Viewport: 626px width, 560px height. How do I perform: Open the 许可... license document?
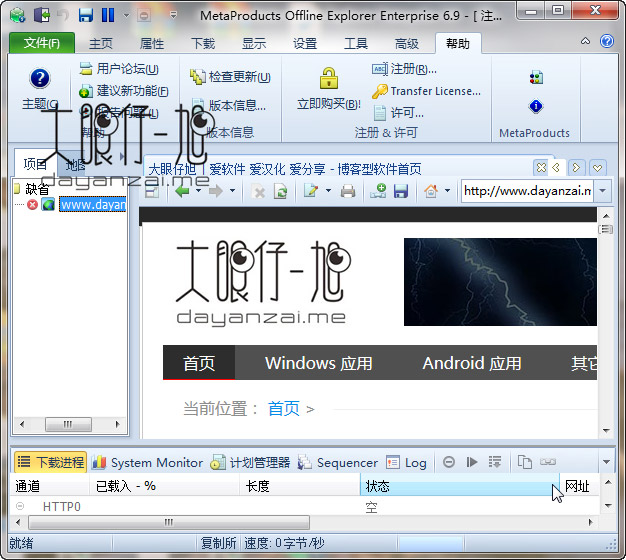(x=399, y=113)
